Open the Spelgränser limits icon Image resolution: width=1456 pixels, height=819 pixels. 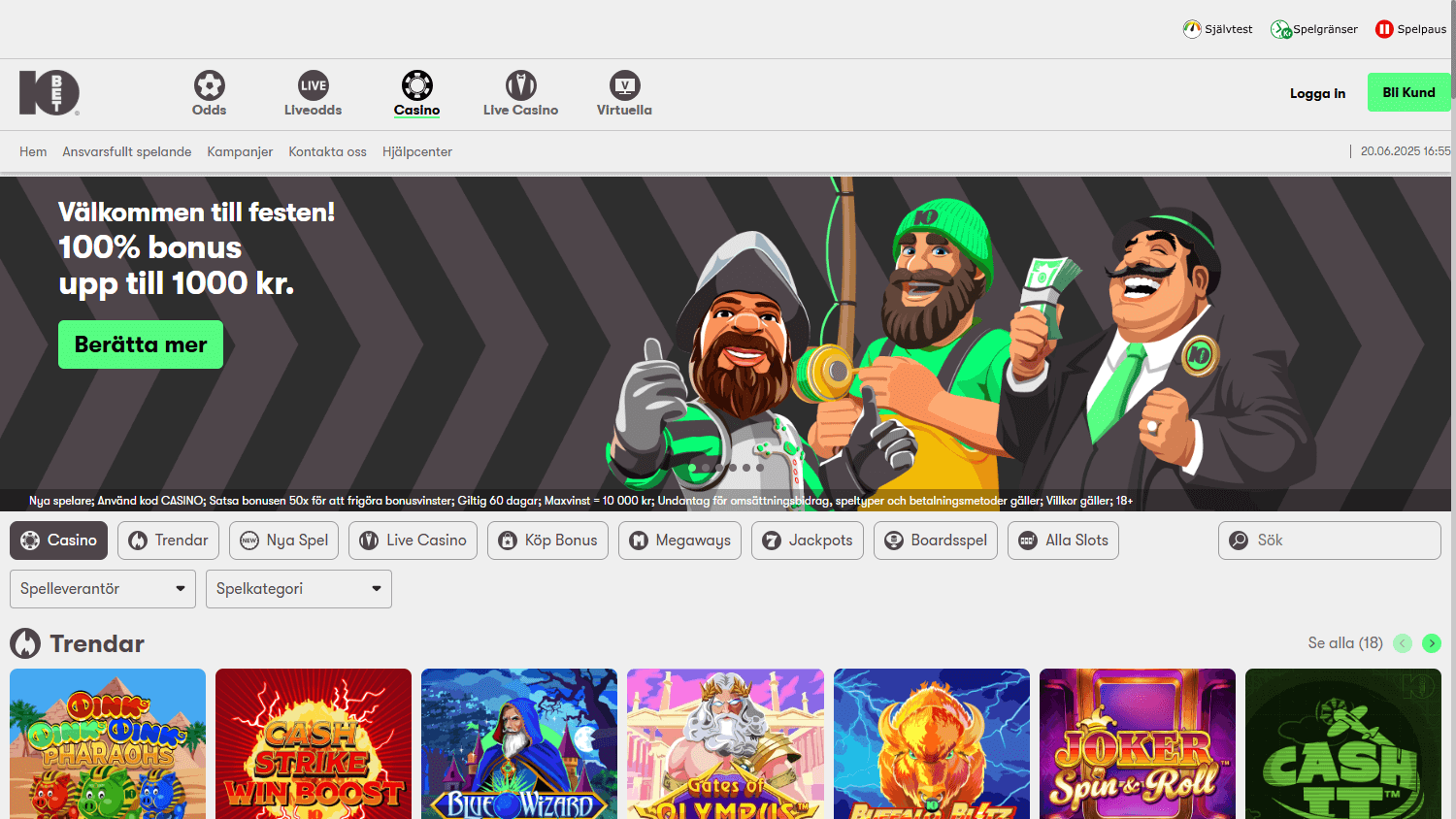1280,29
